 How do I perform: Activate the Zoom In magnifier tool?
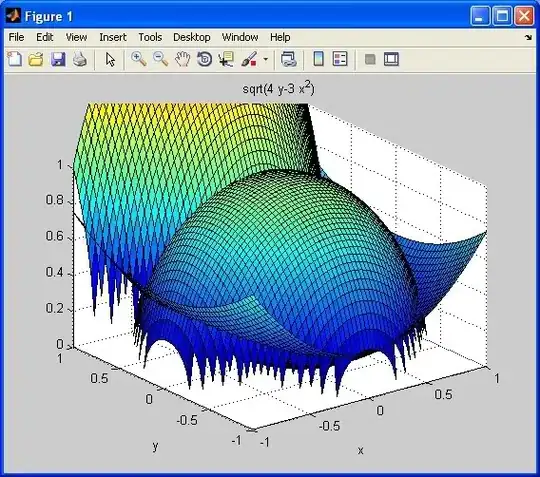138,59
